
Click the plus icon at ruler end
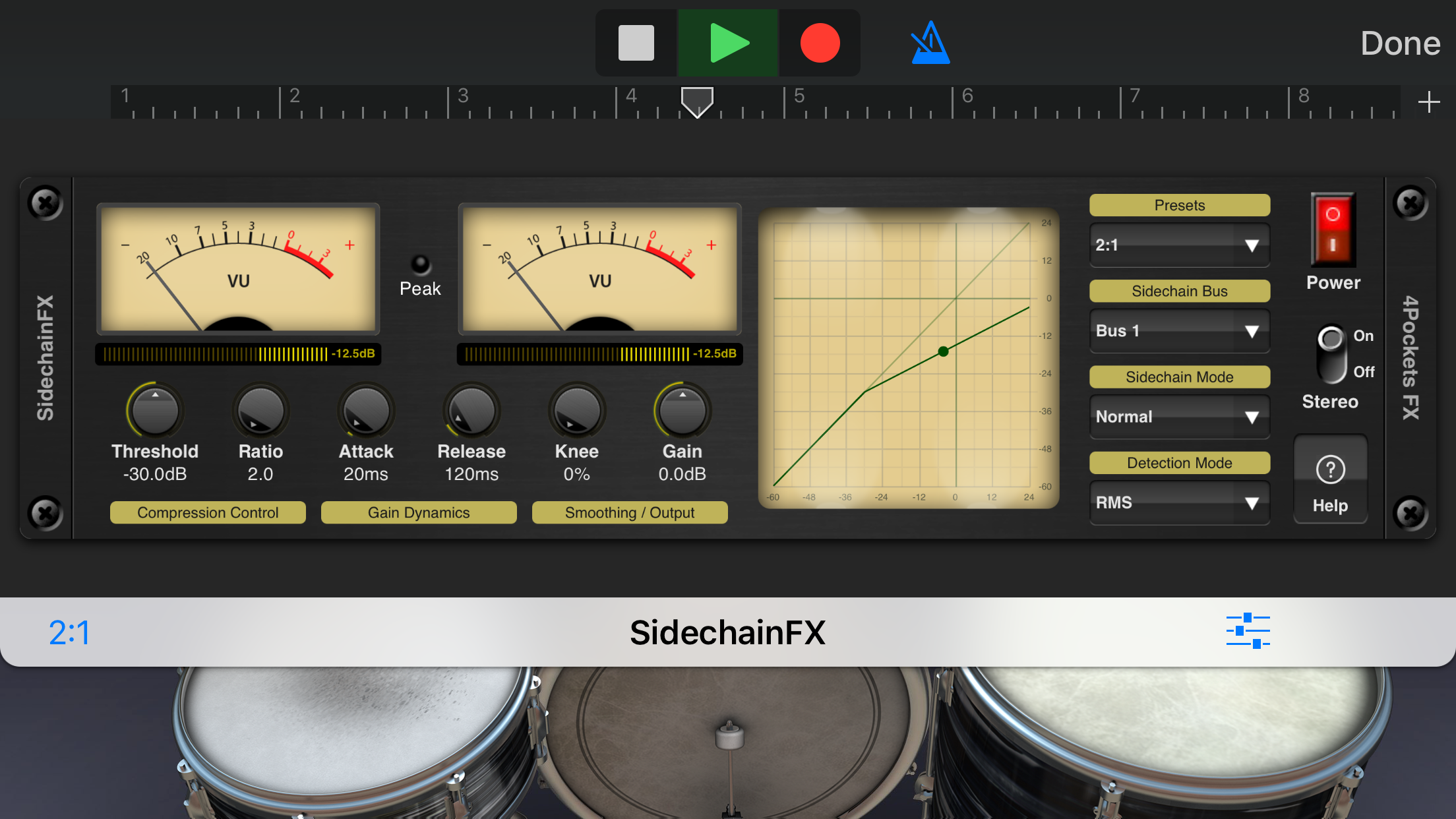(x=1428, y=102)
